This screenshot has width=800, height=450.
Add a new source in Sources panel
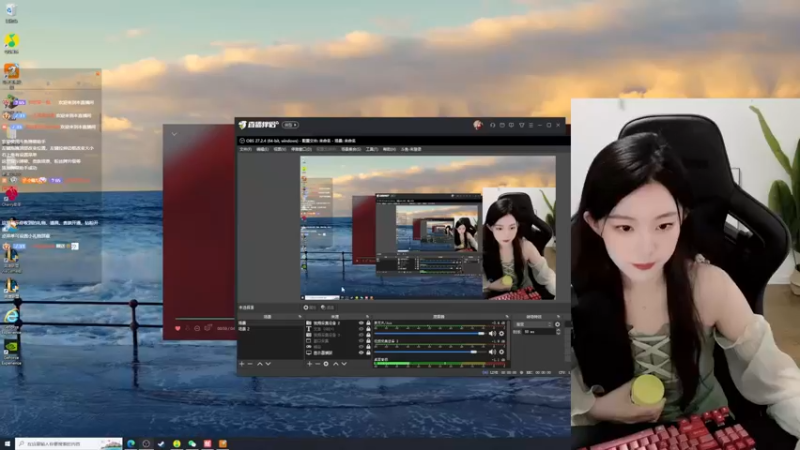(x=310, y=364)
